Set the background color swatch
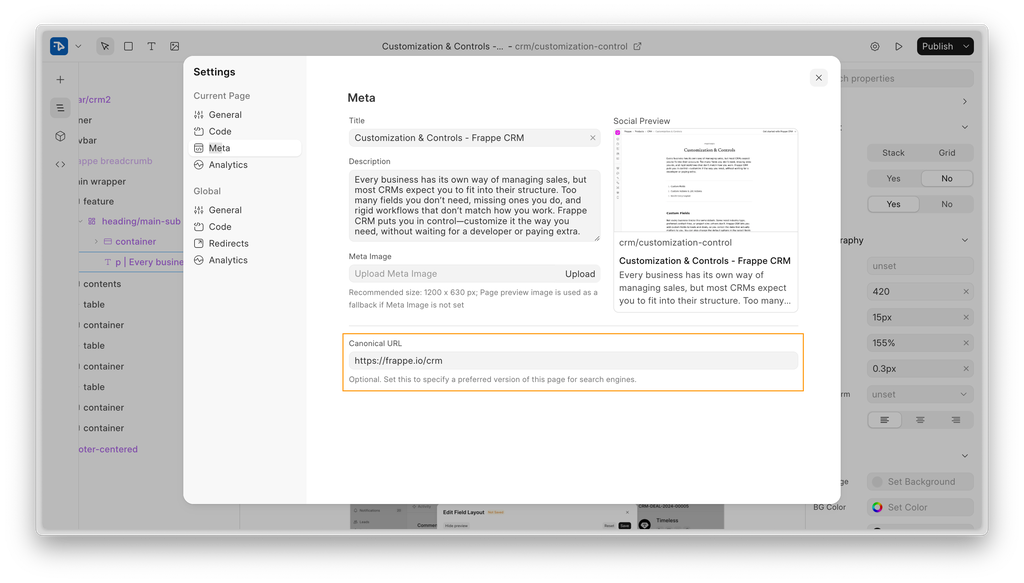This screenshot has width=1024, height=583. [x=877, y=482]
